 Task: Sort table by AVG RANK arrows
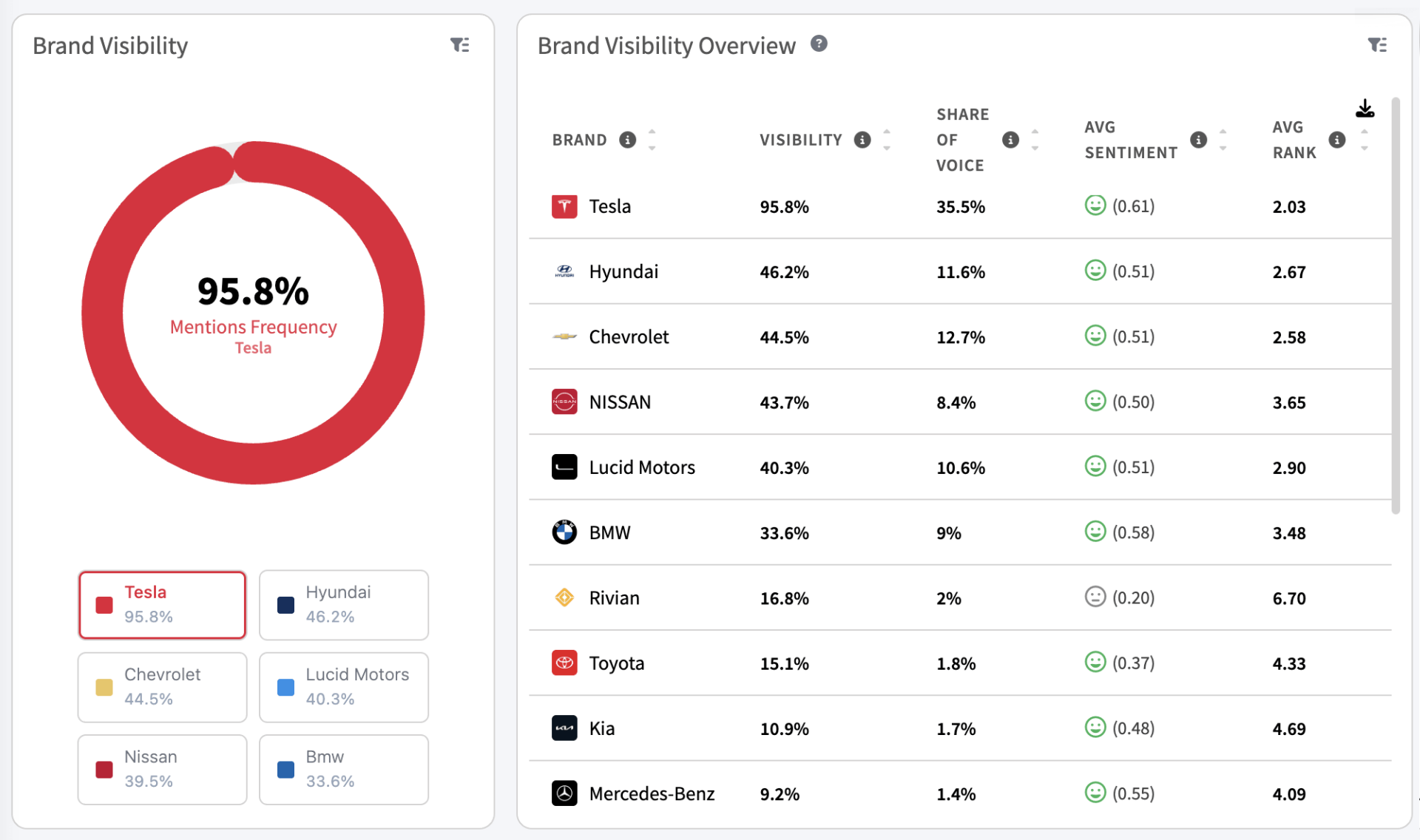click(1364, 140)
